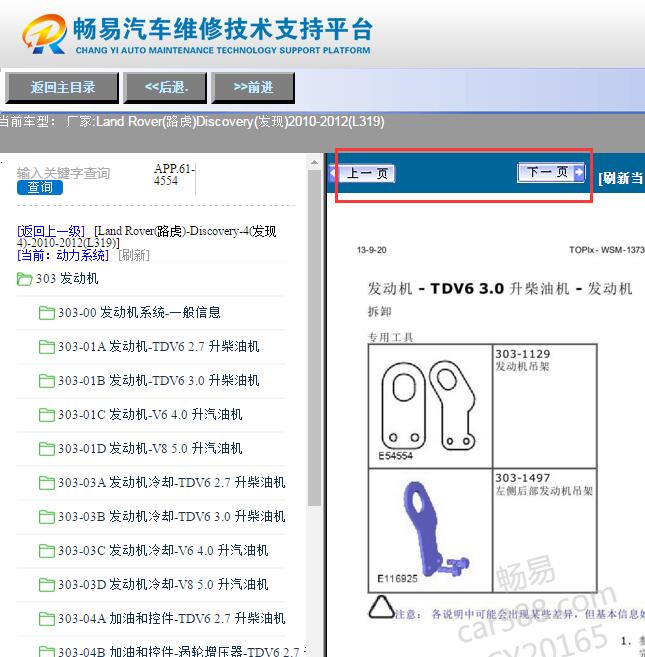Open 303-03A 发动机冷却-TDV6 2.7 升柴油机

172,482
